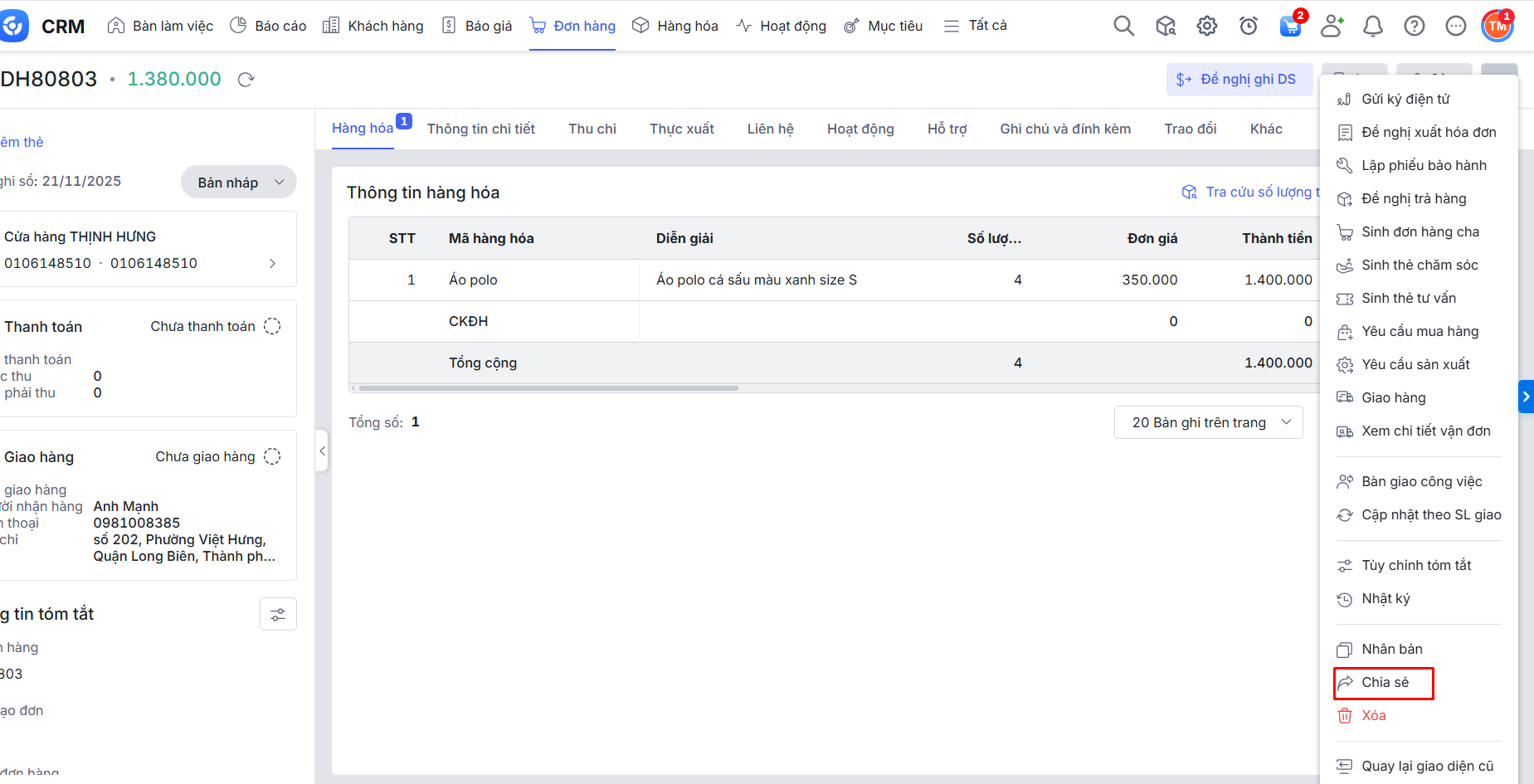Image resolution: width=1534 pixels, height=784 pixels.
Task: Open the Bản nháp status dropdown
Action: click(239, 183)
